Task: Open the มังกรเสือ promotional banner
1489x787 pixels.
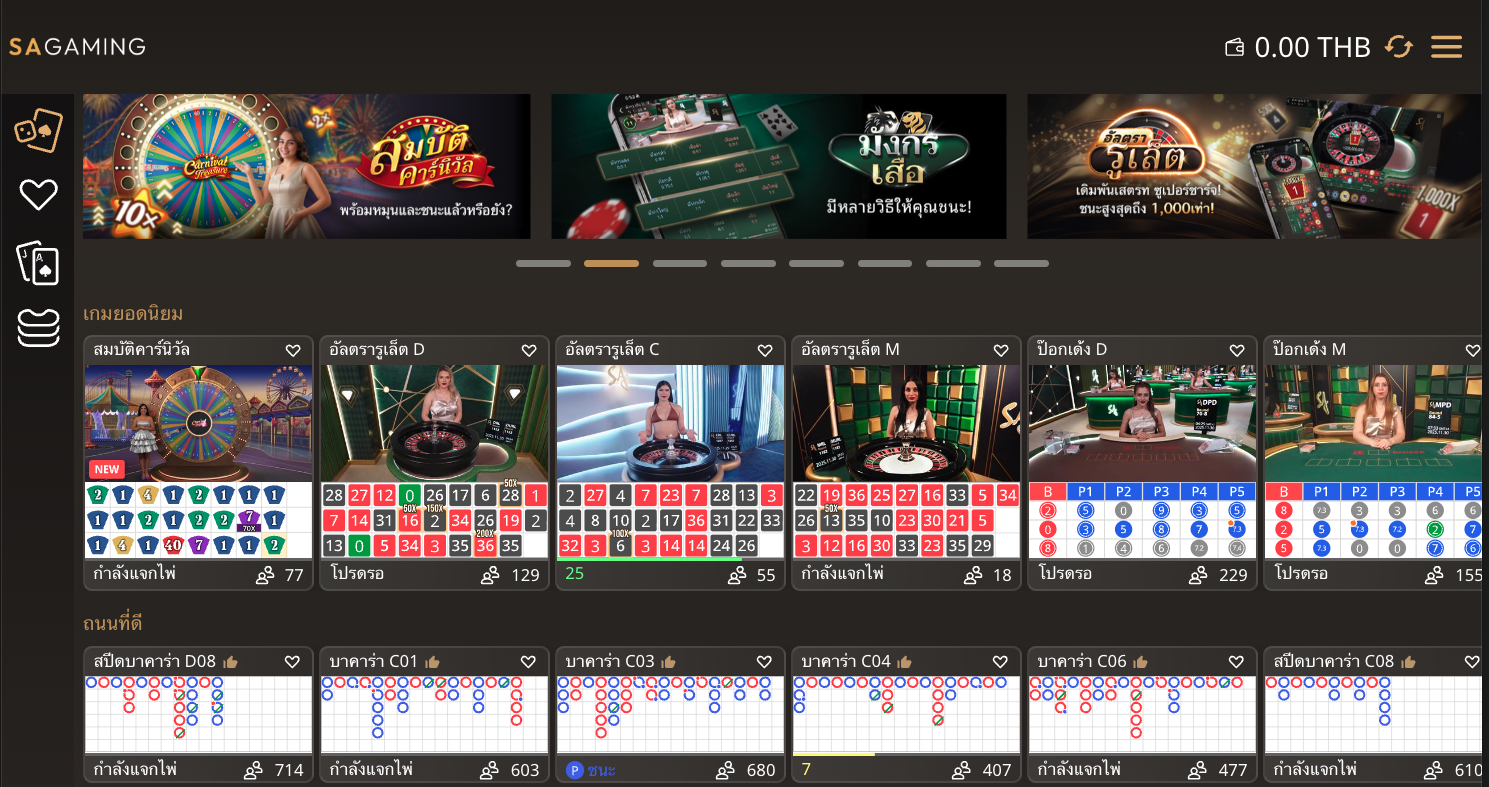Action: 778,166
